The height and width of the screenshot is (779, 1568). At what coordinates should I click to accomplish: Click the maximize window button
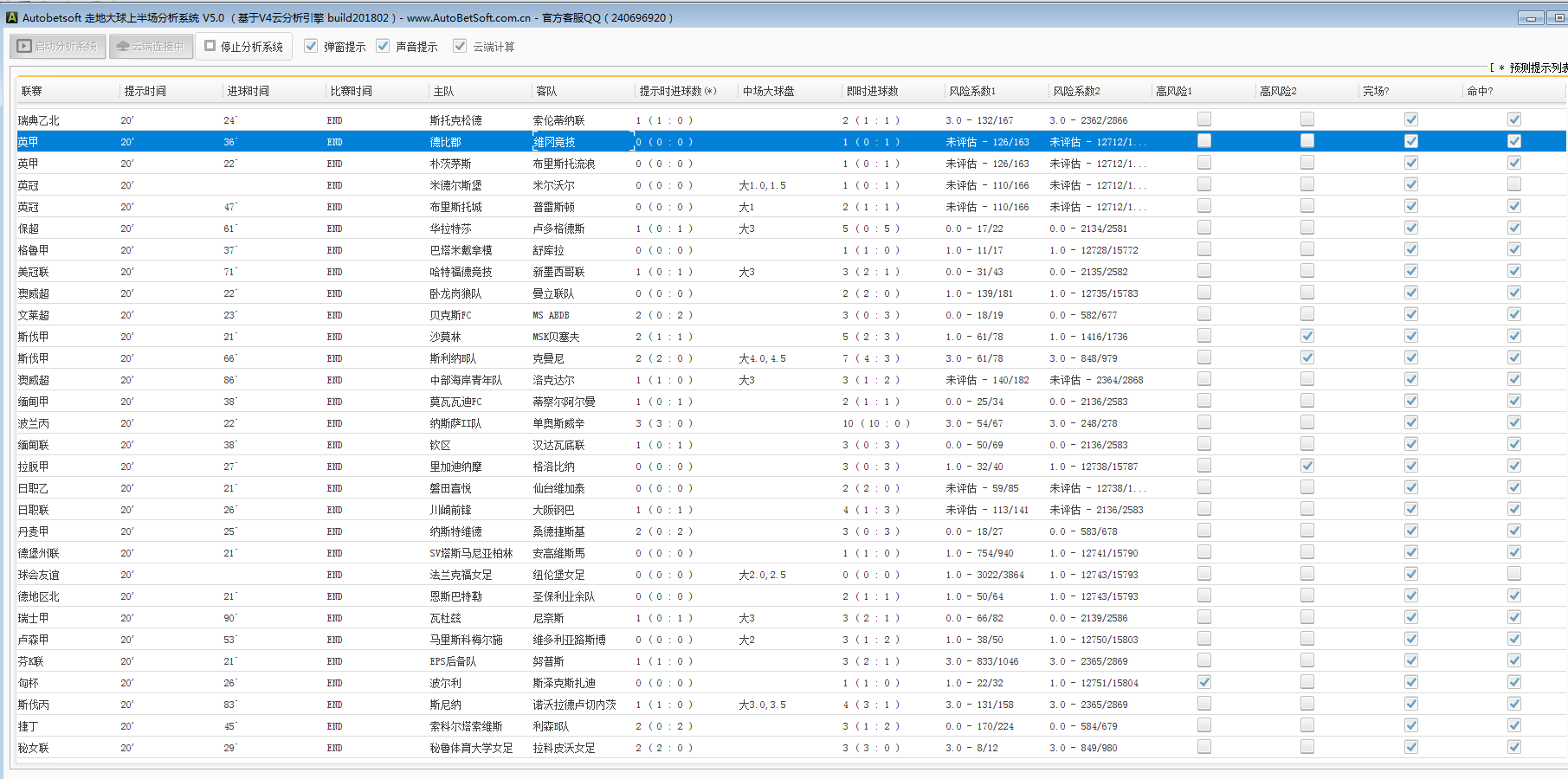[x=1560, y=18]
